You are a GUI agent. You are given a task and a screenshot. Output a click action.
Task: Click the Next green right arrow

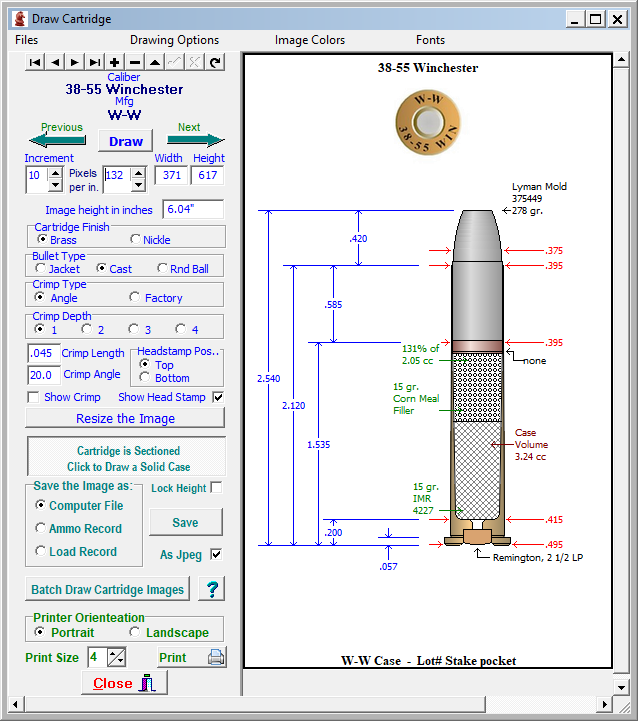click(x=196, y=139)
